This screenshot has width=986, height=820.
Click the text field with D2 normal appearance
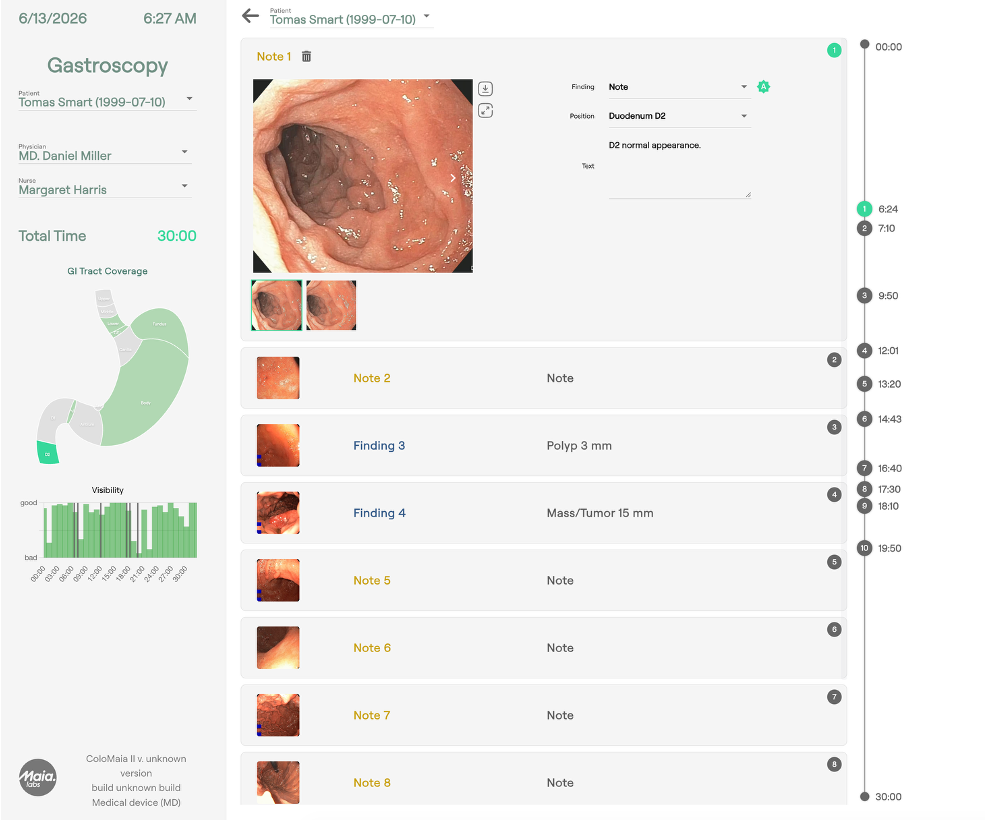pos(679,167)
